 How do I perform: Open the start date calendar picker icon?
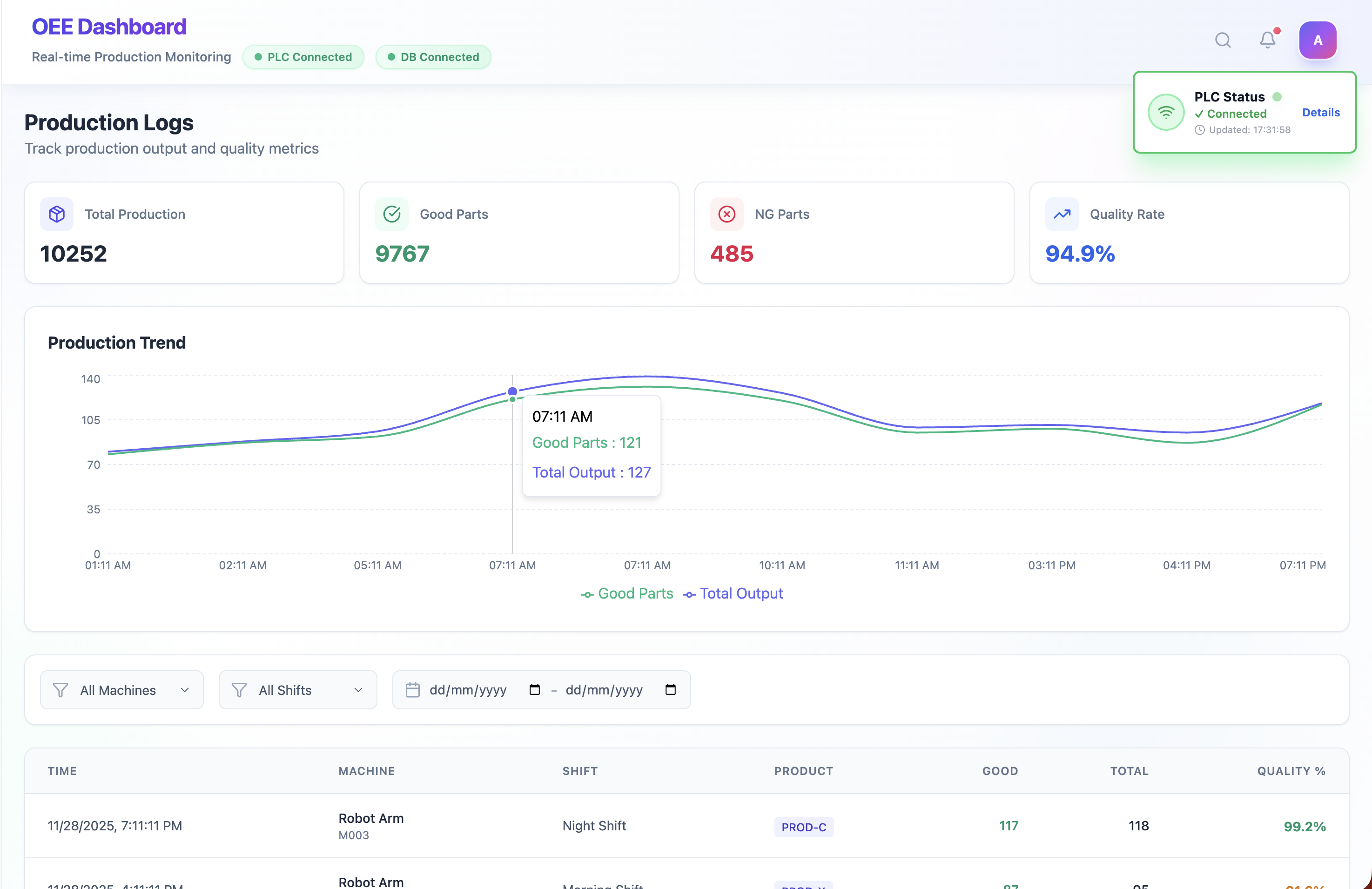tap(534, 689)
